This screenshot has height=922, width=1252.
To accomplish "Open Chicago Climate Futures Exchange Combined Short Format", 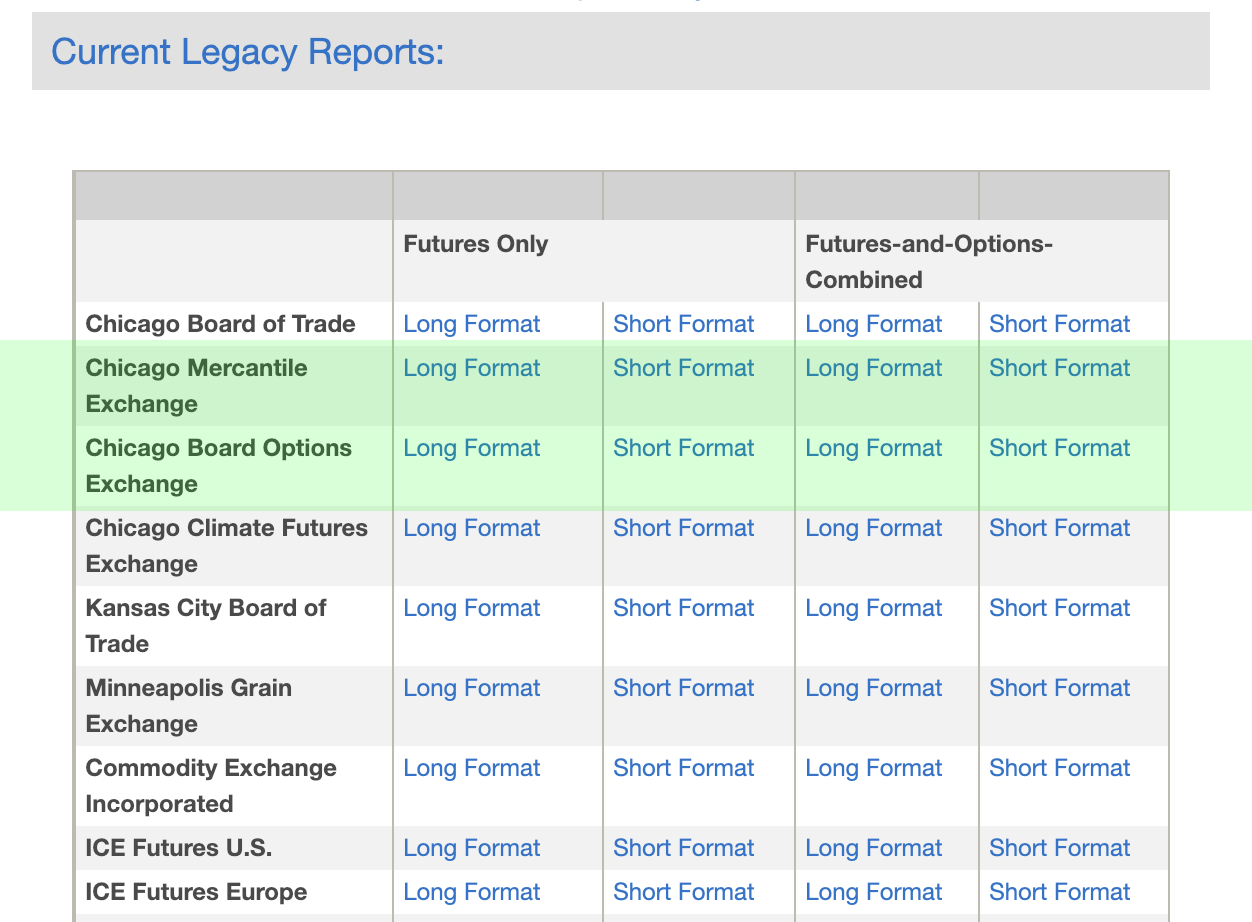I will click(x=1059, y=528).
